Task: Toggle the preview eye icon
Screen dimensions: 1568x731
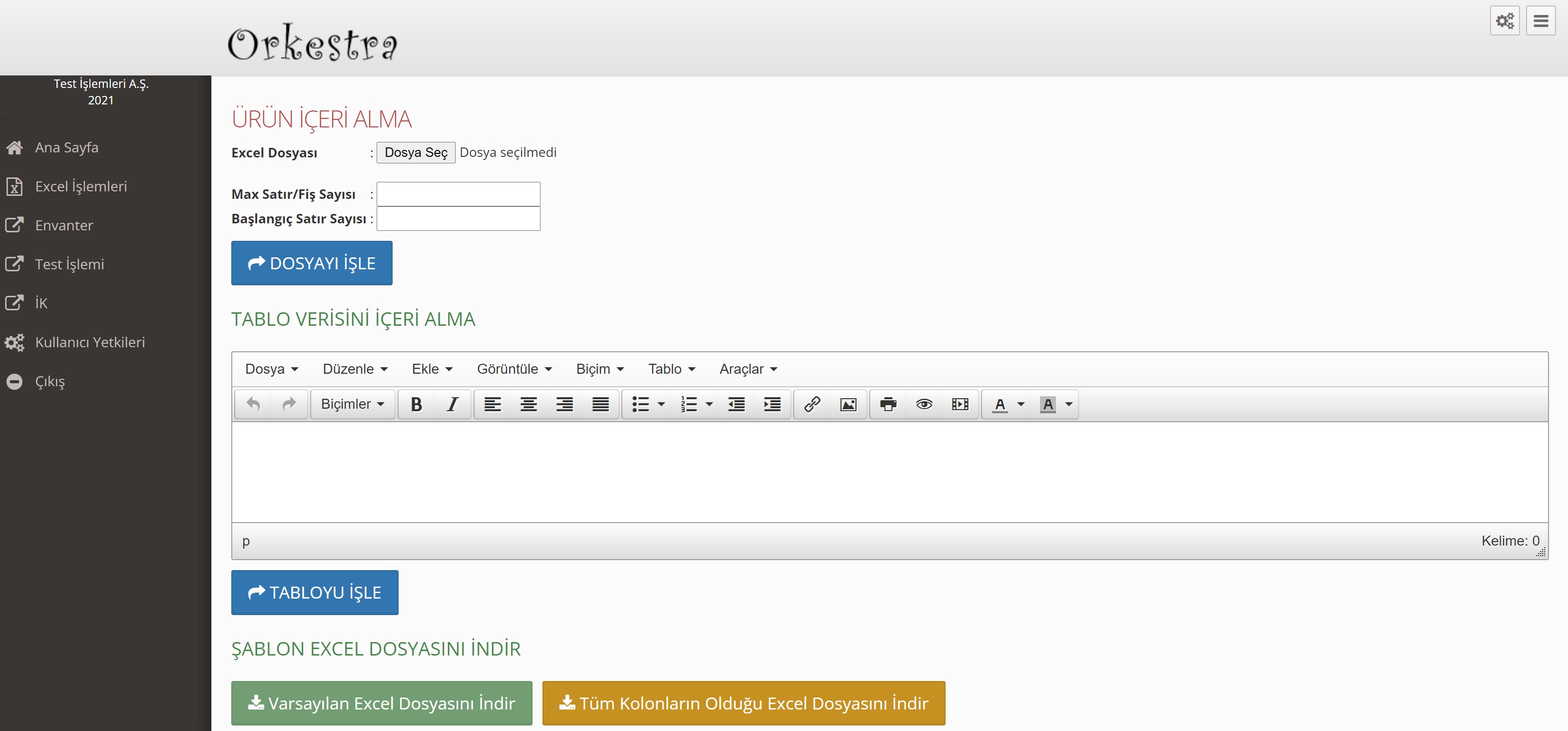Action: click(924, 404)
